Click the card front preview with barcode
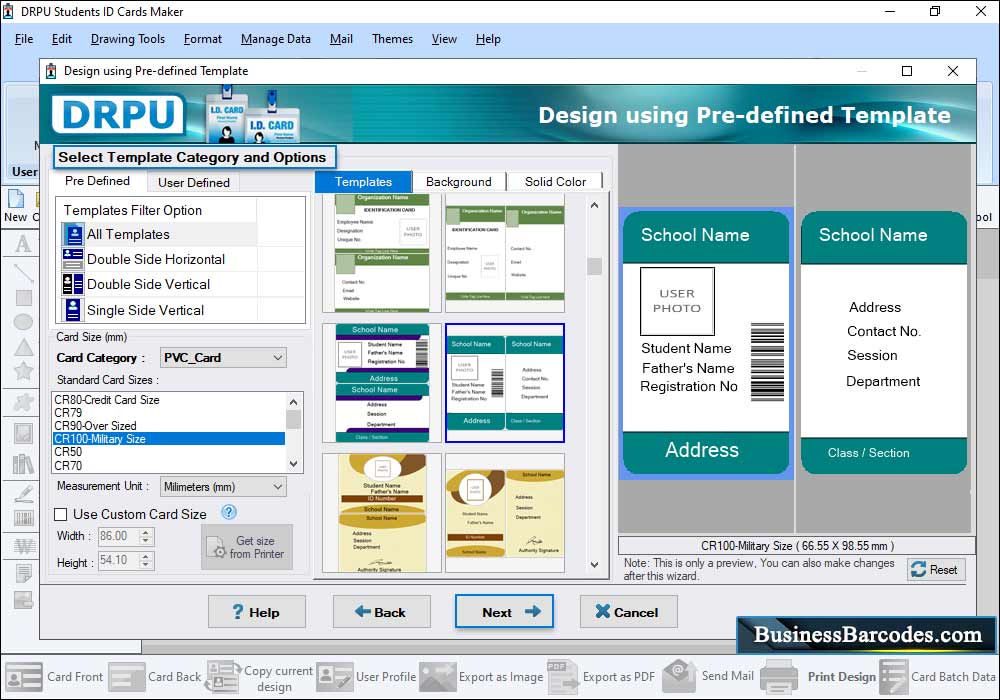This screenshot has width=1000, height=700. coord(706,343)
